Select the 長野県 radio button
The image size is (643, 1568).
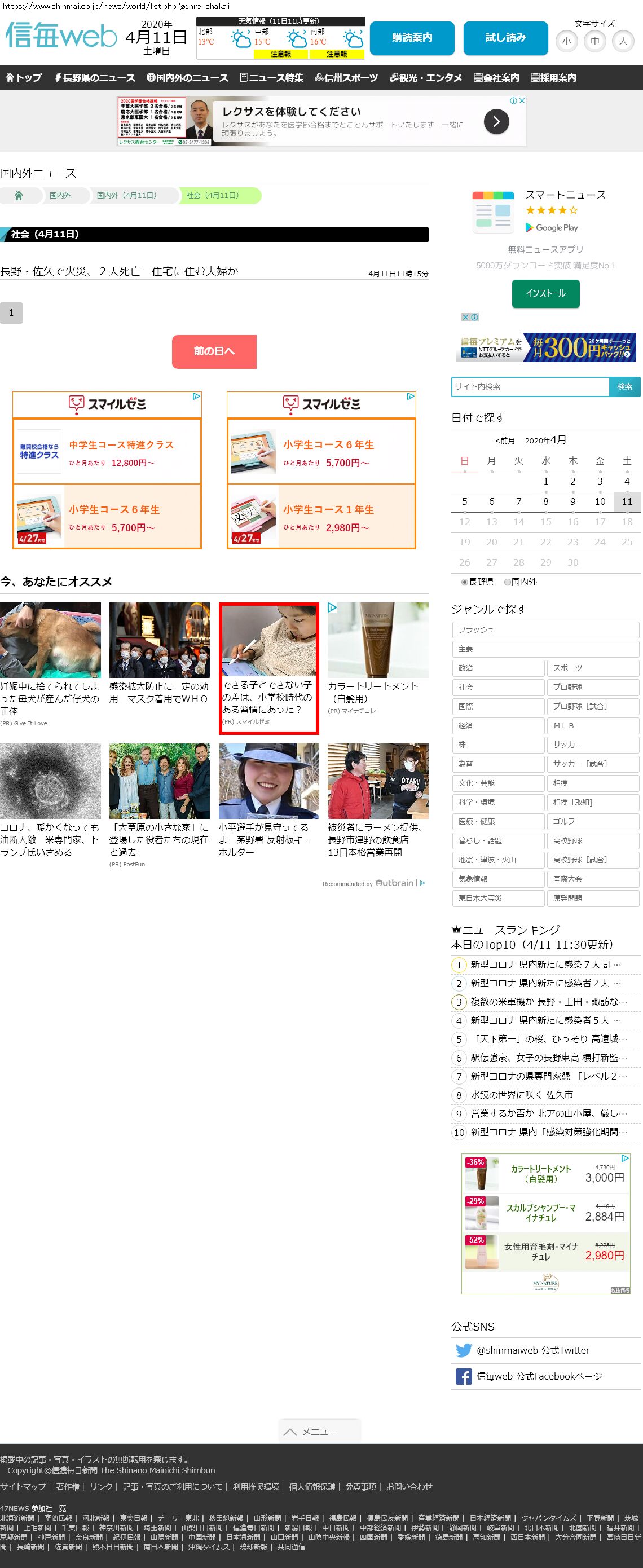click(465, 582)
